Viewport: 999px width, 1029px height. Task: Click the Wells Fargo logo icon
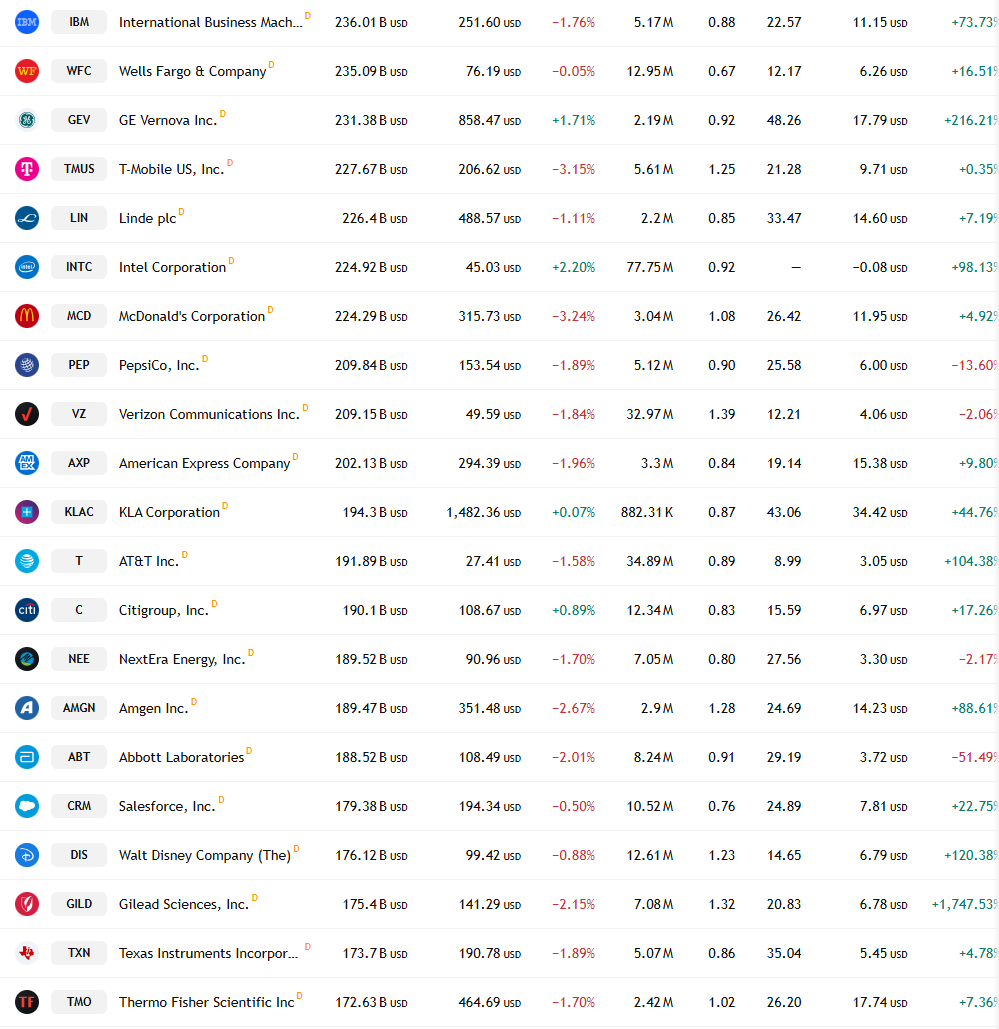coord(27,71)
